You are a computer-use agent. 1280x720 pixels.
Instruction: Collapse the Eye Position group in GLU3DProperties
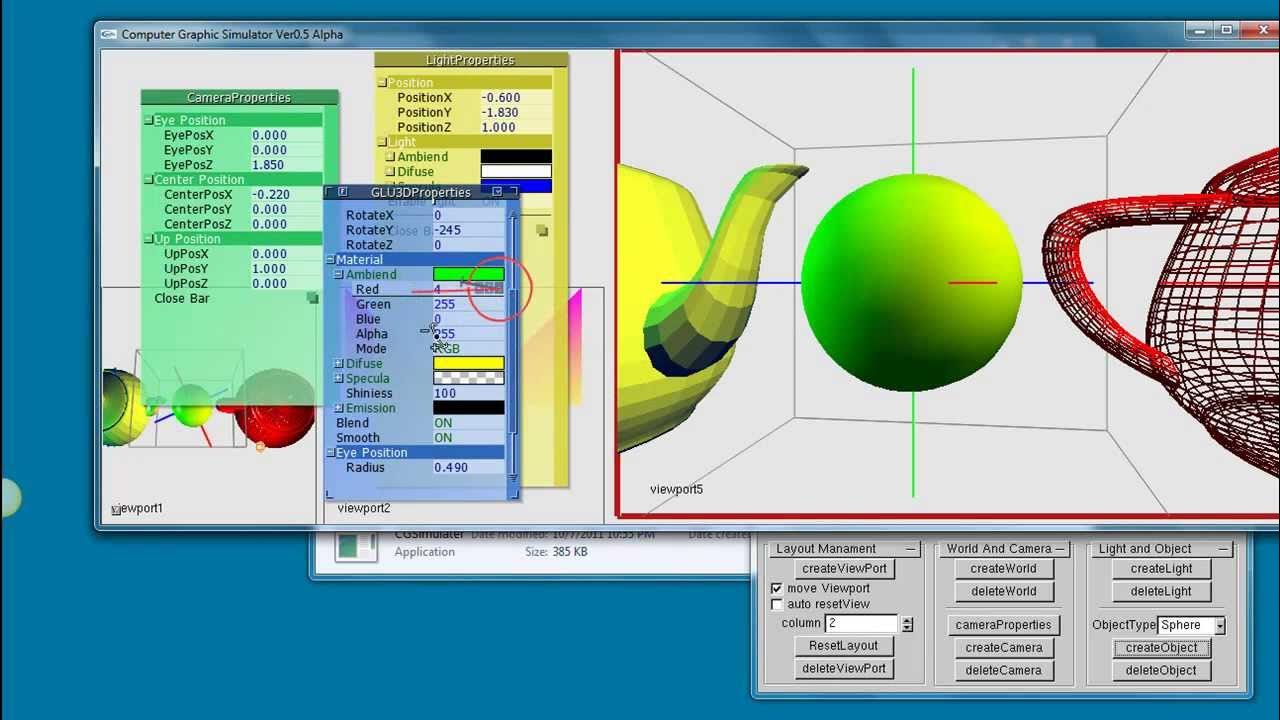tap(330, 453)
